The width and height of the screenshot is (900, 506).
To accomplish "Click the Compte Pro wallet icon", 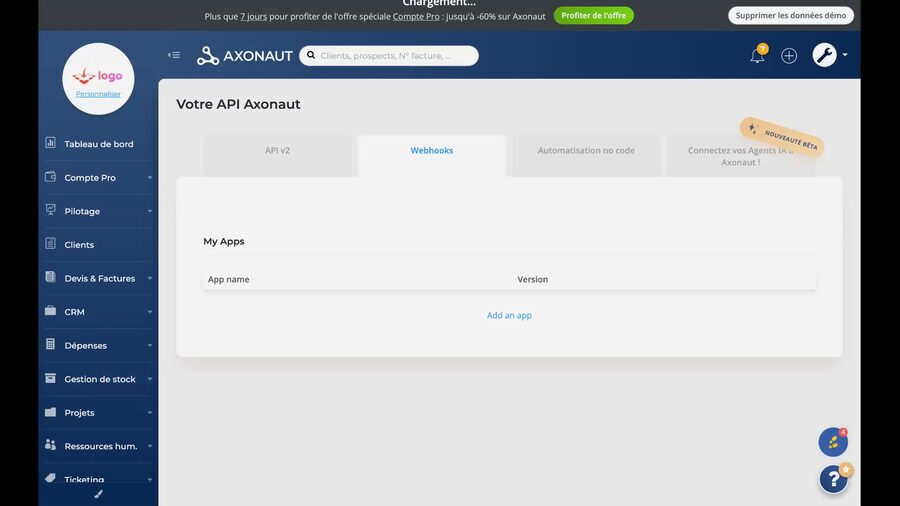I will 51,177.
